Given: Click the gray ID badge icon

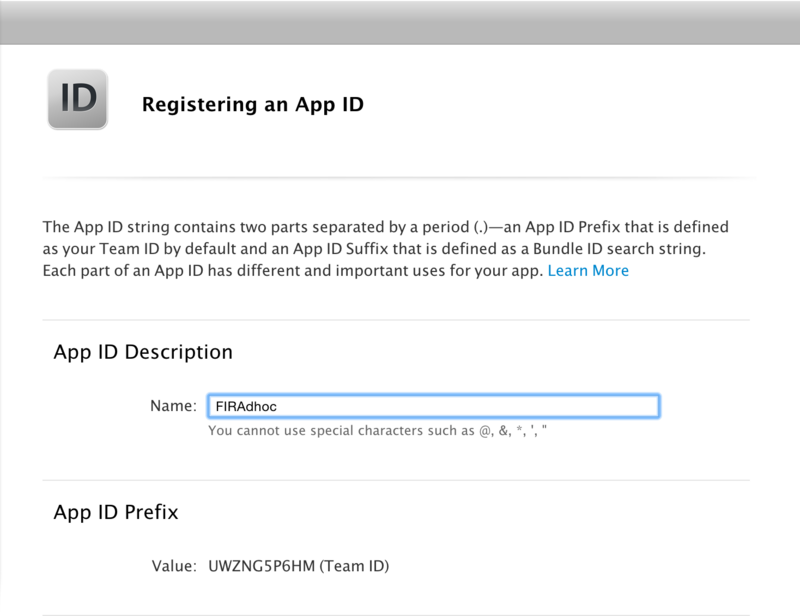Looking at the screenshot, I should click(78, 99).
